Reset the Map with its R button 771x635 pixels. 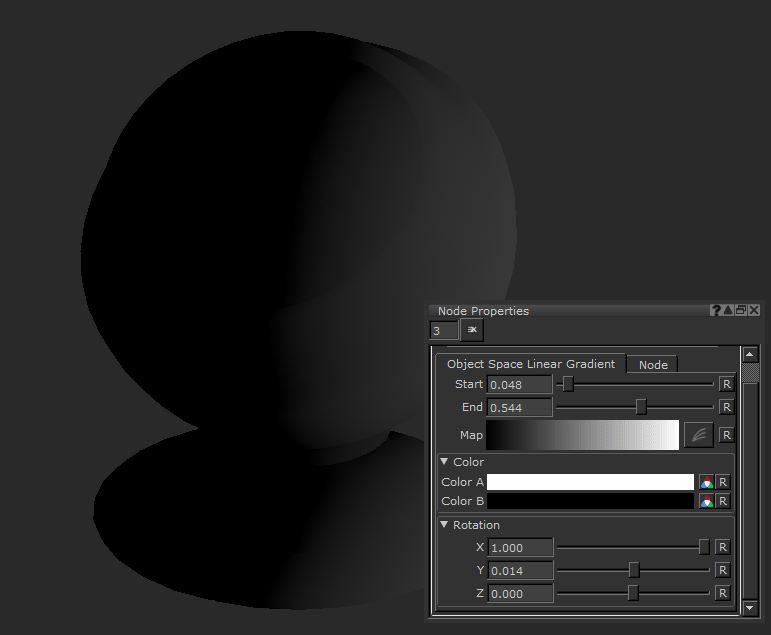coord(726,435)
